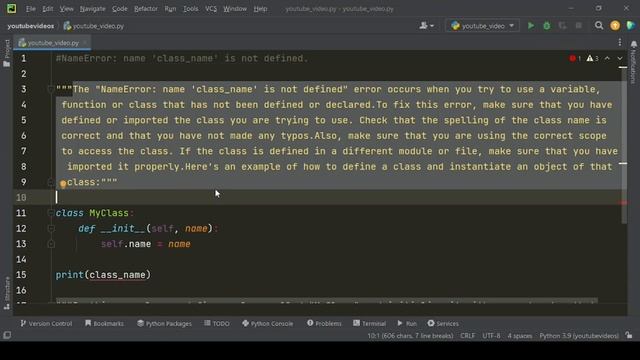Viewport: 640px width, 360px height.
Task: Open the Services tool window
Action: coord(443,323)
